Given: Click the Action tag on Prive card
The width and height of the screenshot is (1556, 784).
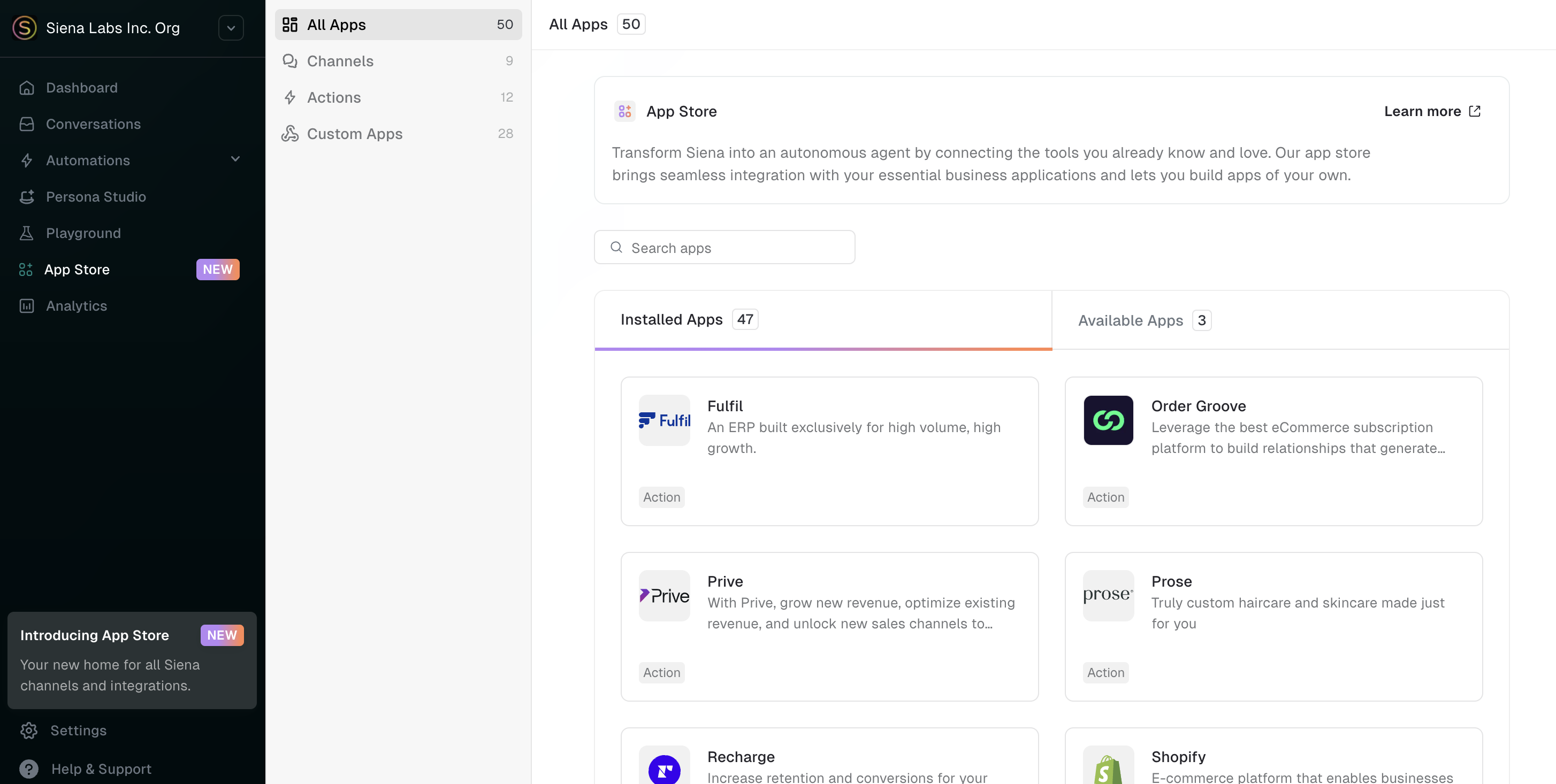Looking at the screenshot, I should tap(661, 672).
